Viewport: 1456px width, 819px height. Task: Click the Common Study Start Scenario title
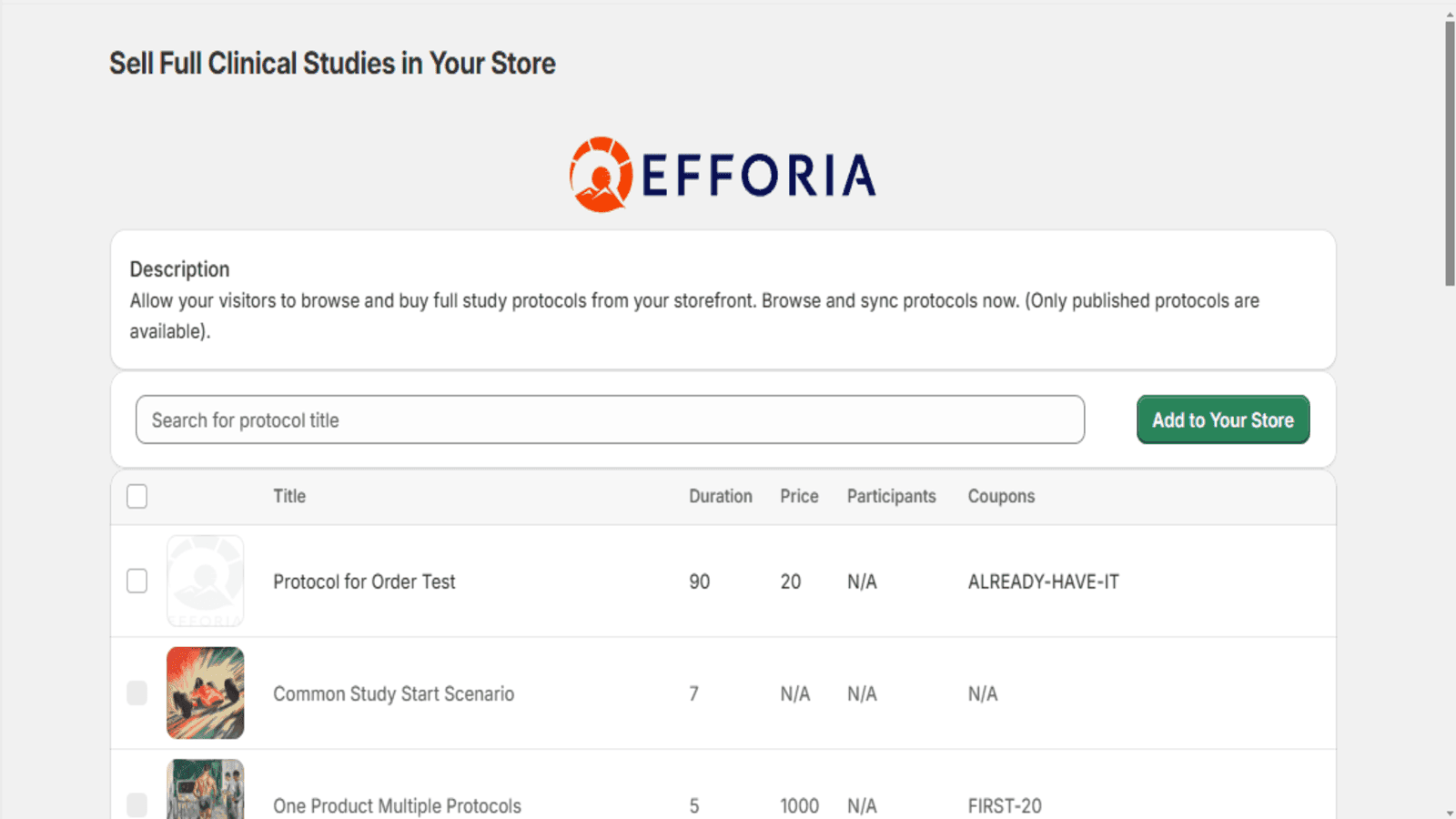pyautogui.click(x=393, y=693)
